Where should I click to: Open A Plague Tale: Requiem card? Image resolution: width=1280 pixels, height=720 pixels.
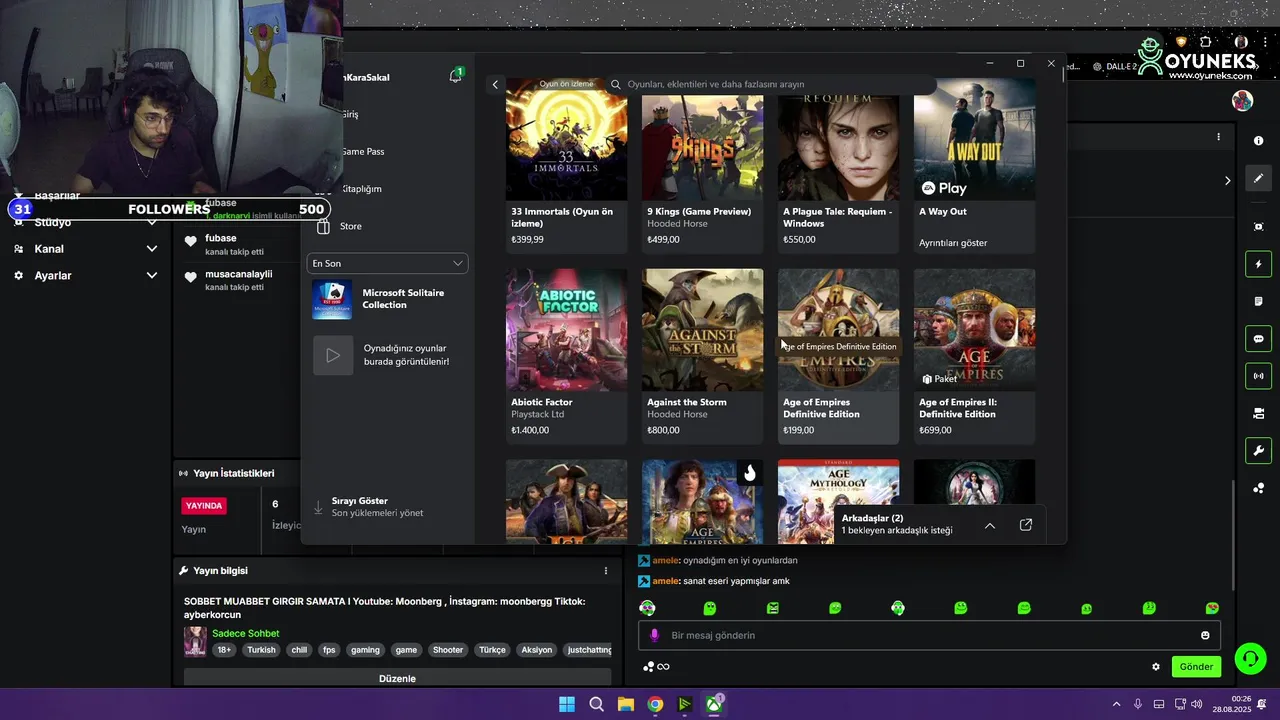pyautogui.click(x=838, y=166)
